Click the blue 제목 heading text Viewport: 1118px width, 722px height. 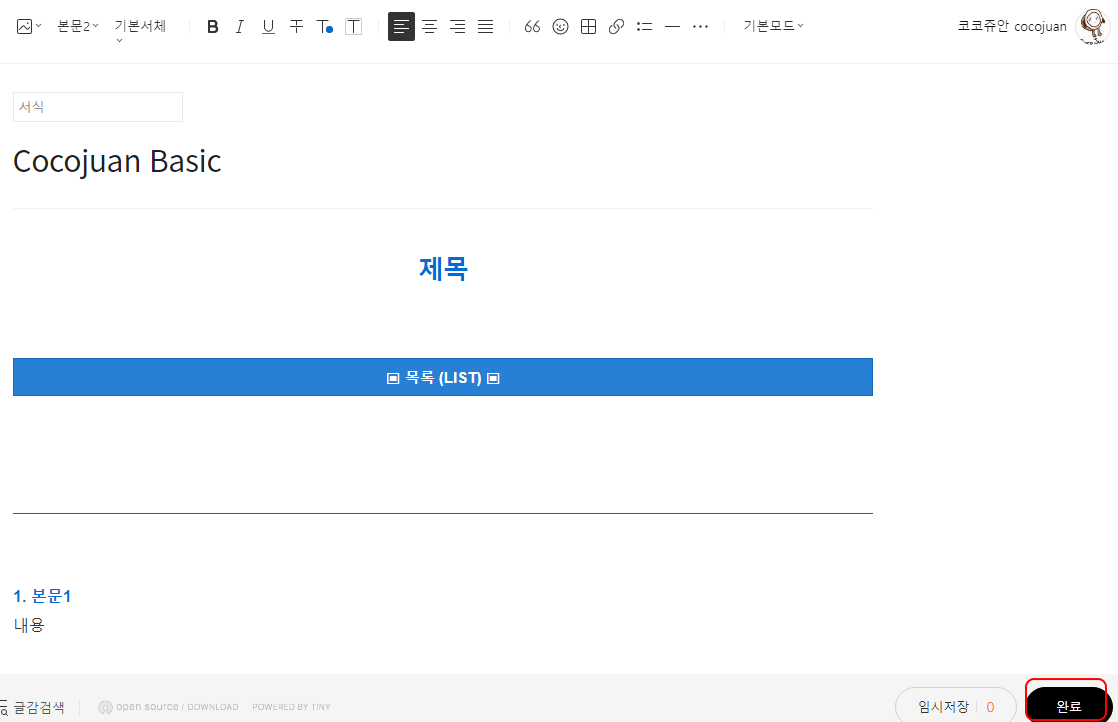(443, 269)
